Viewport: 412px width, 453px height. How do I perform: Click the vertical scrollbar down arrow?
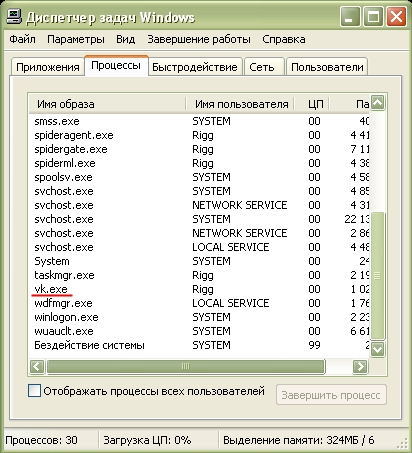[378, 349]
